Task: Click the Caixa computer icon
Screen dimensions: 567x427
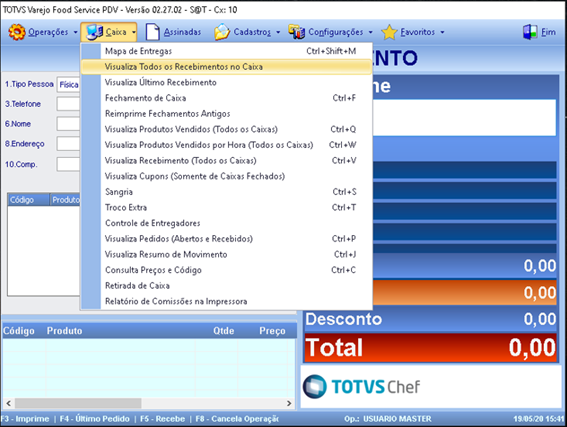Action: (95, 32)
